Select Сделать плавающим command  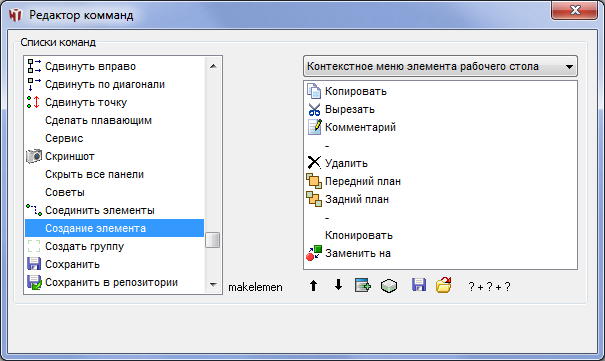coord(98,120)
